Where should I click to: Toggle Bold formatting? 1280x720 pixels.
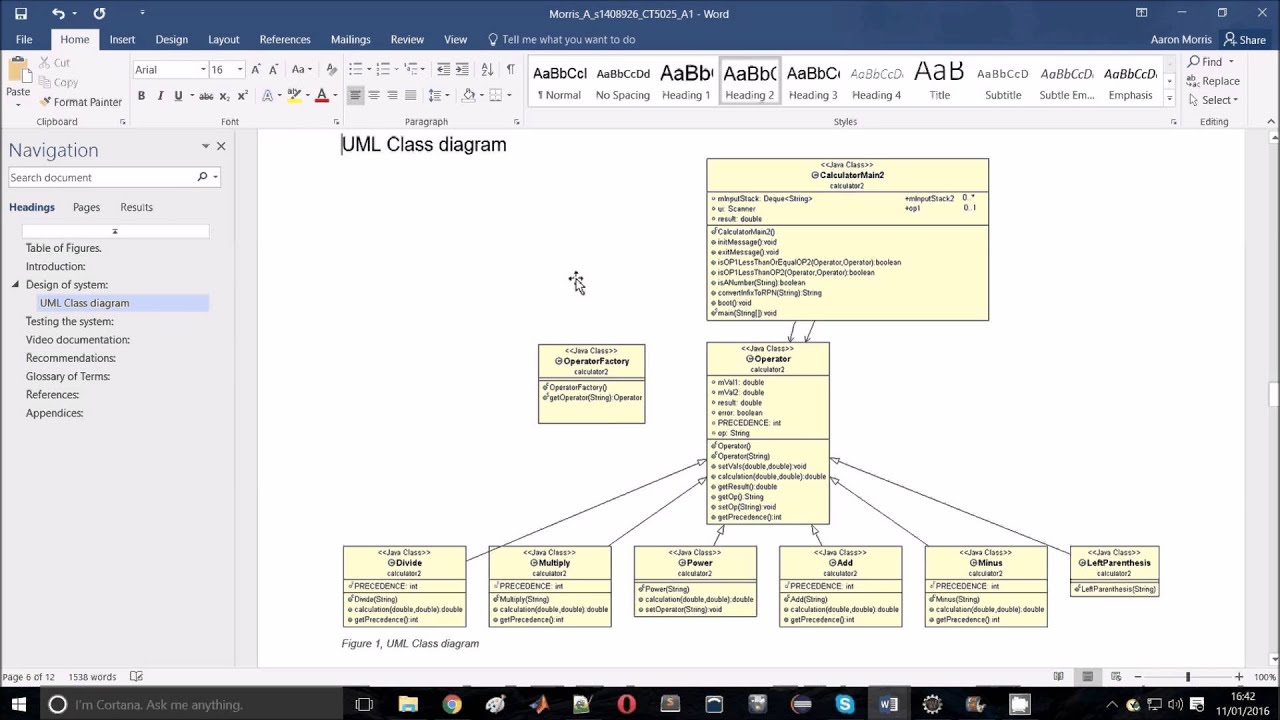141,96
